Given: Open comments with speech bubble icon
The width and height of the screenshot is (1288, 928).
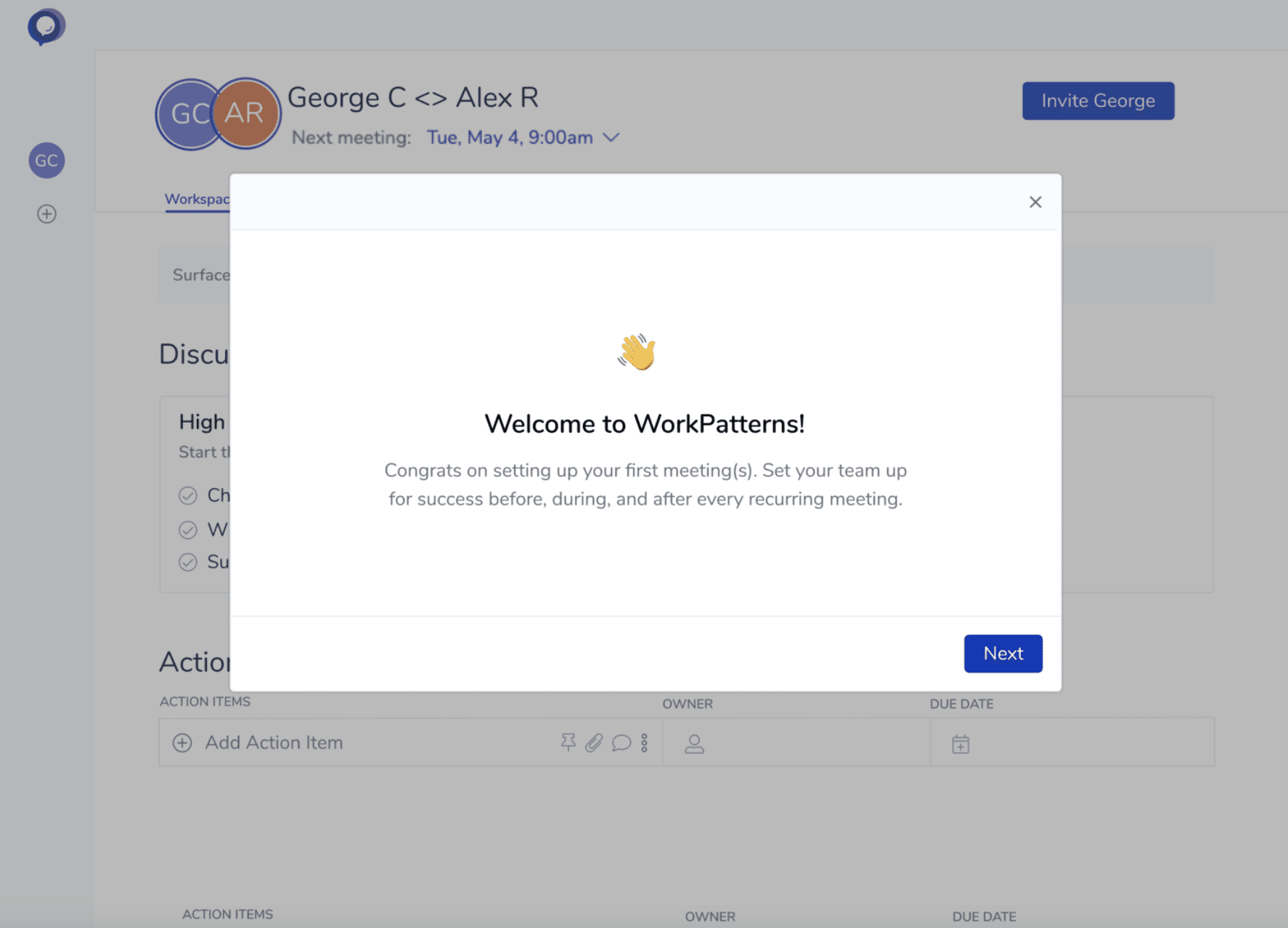Looking at the screenshot, I should click(x=621, y=742).
